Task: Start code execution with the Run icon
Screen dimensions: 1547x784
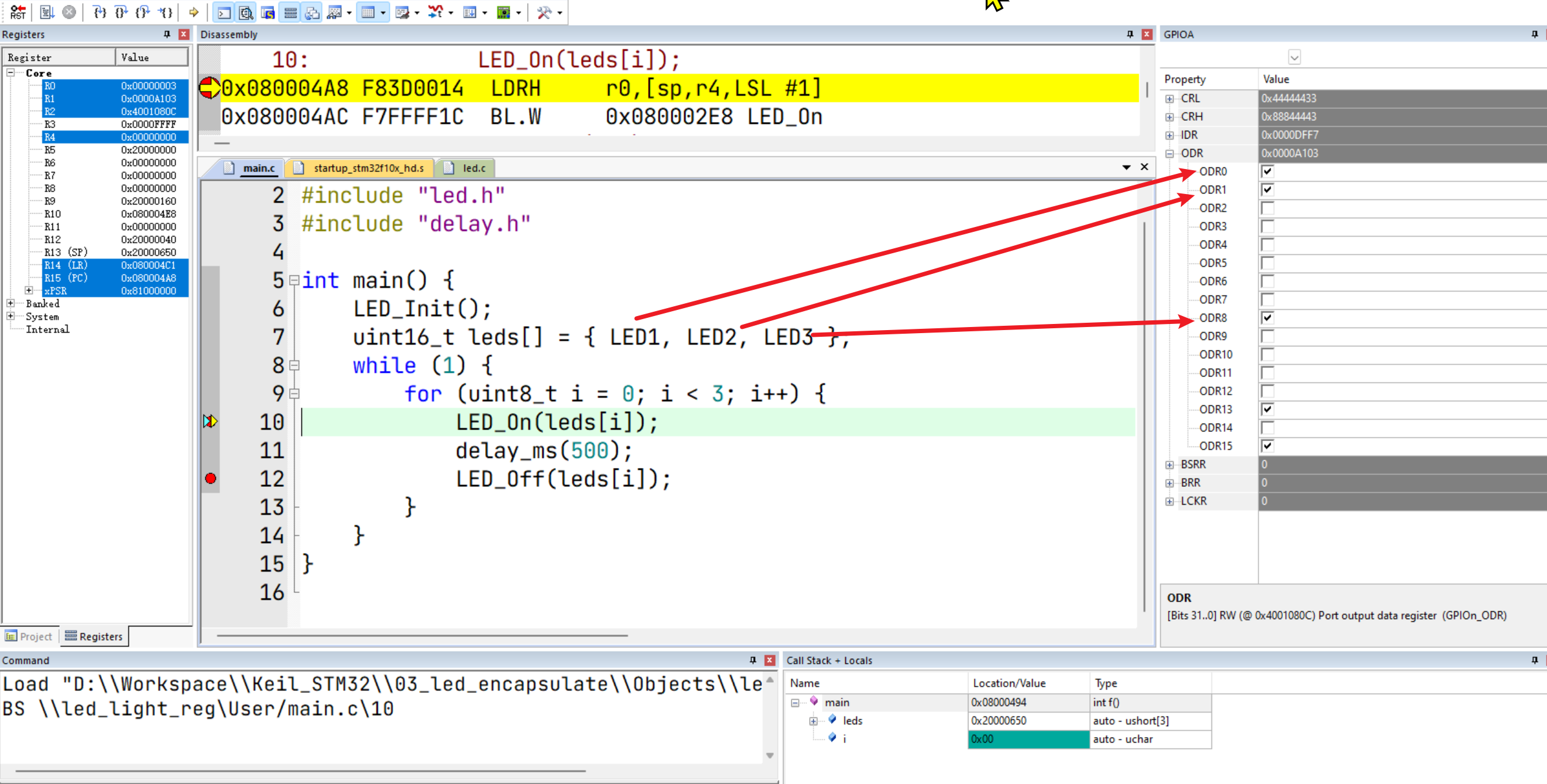Action: click(48, 12)
